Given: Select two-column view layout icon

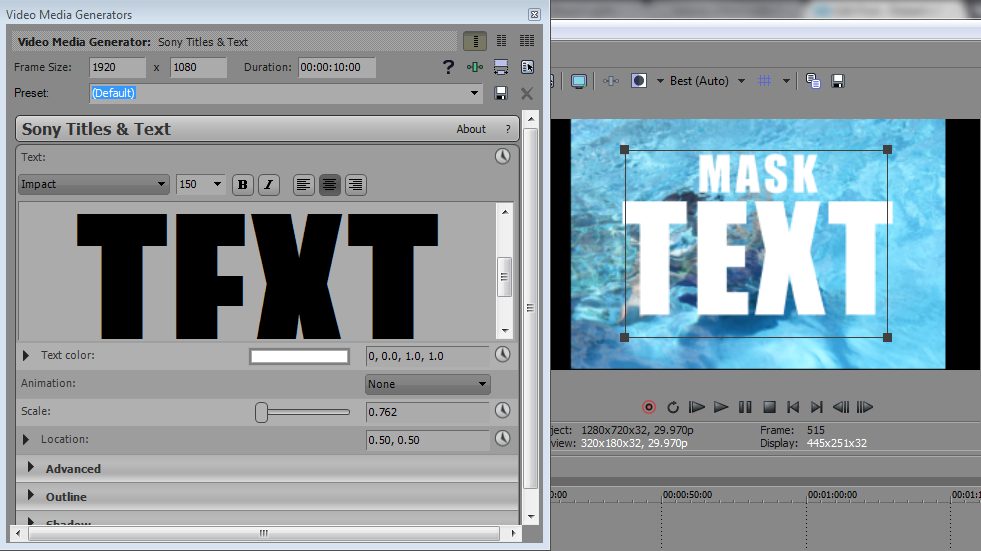Looking at the screenshot, I should click(501, 41).
